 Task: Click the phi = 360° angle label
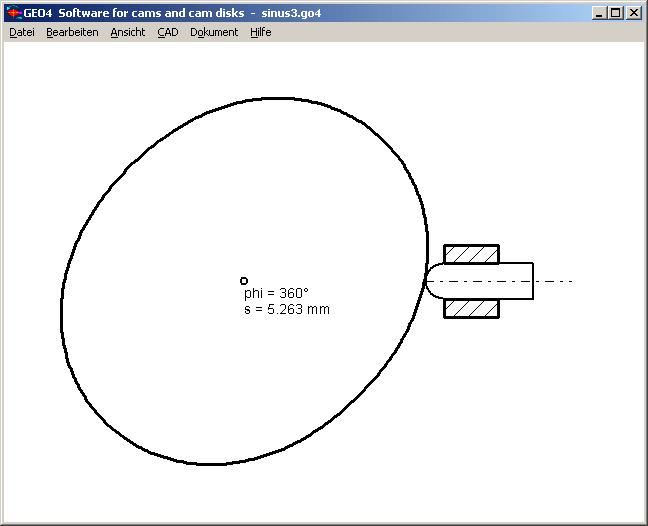point(276,294)
